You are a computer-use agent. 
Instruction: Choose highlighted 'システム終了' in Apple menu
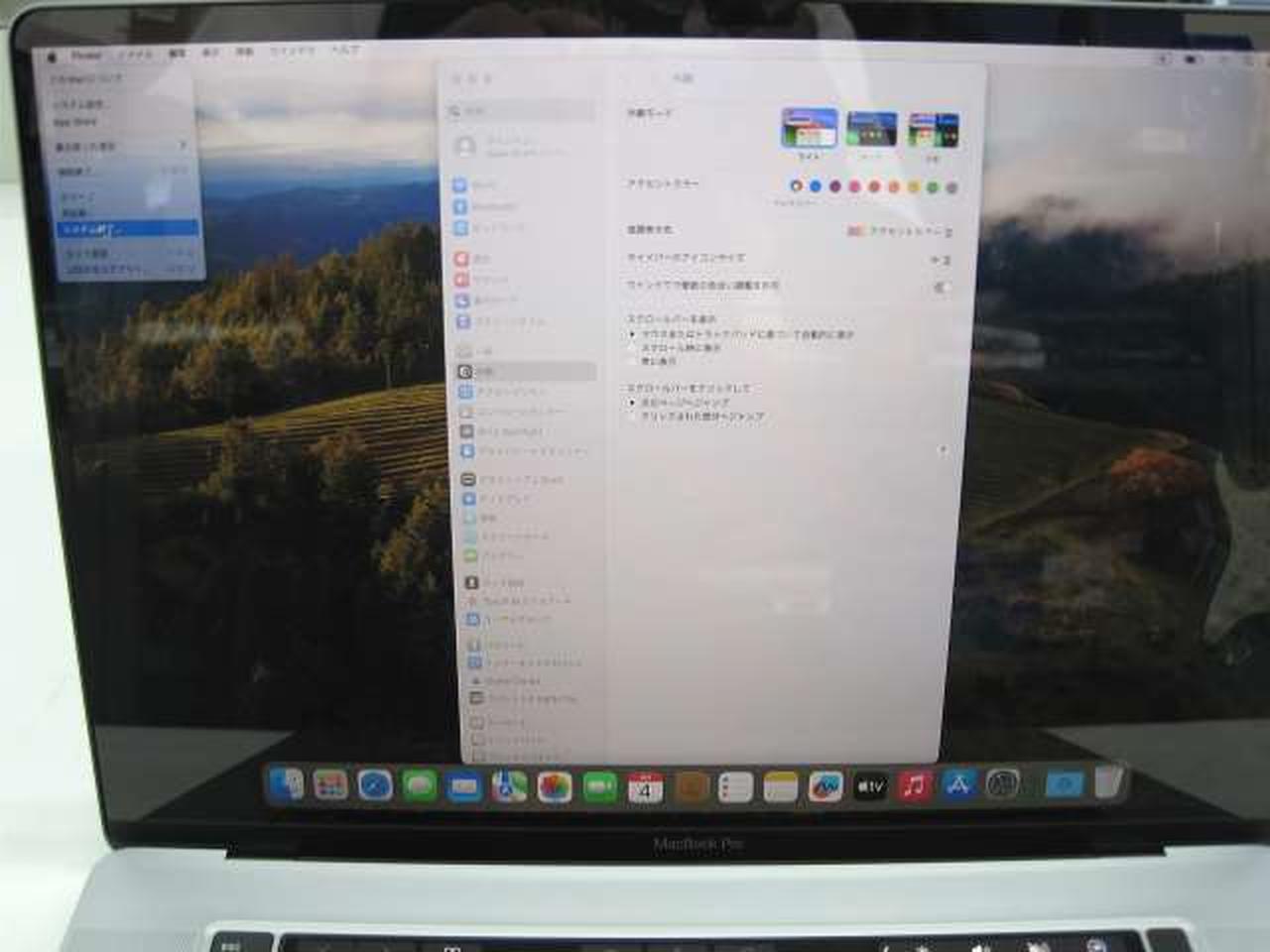[x=127, y=229]
